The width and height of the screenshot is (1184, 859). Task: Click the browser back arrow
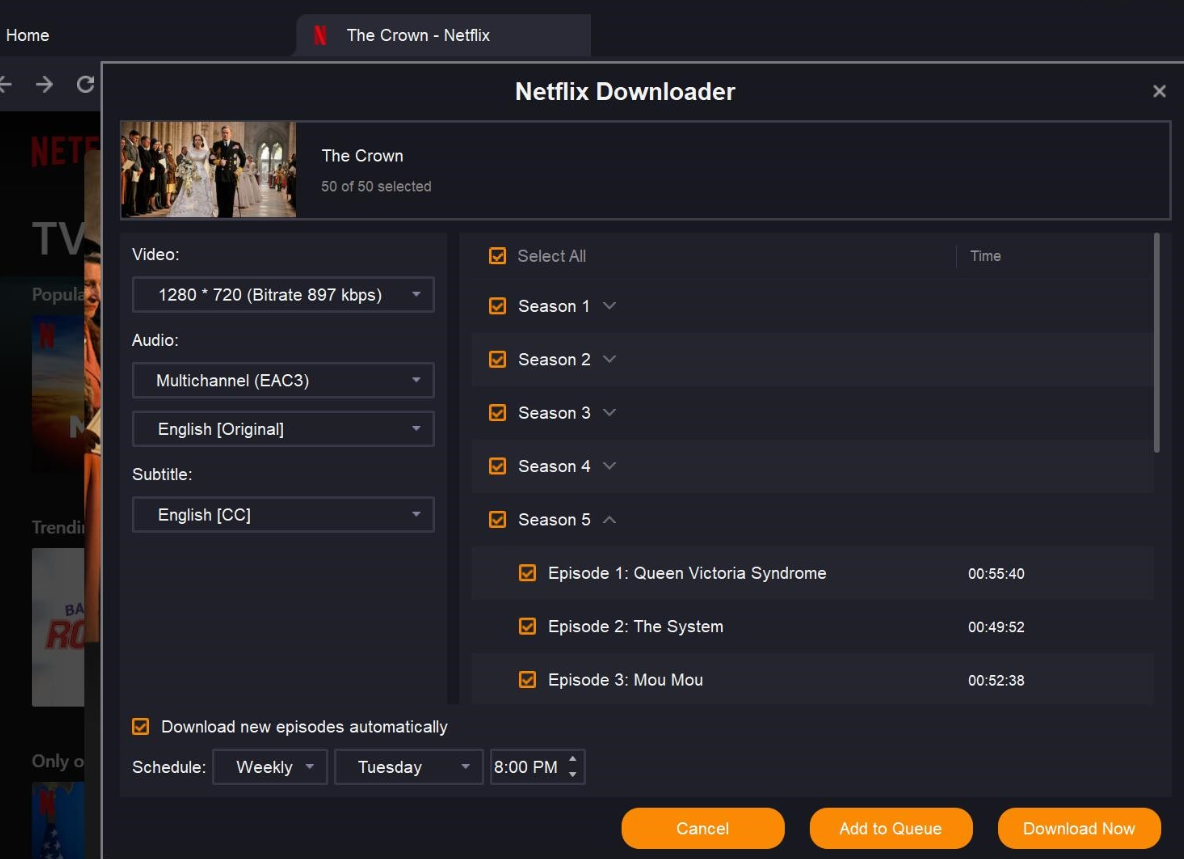(5, 85)
